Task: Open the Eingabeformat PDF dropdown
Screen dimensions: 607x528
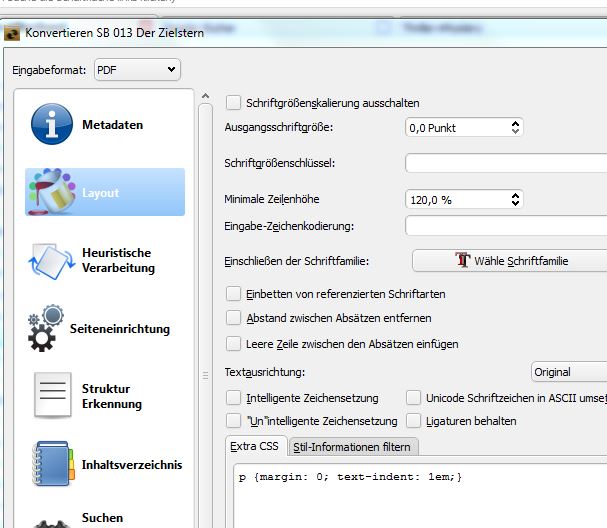Action: tap(137, 70)
